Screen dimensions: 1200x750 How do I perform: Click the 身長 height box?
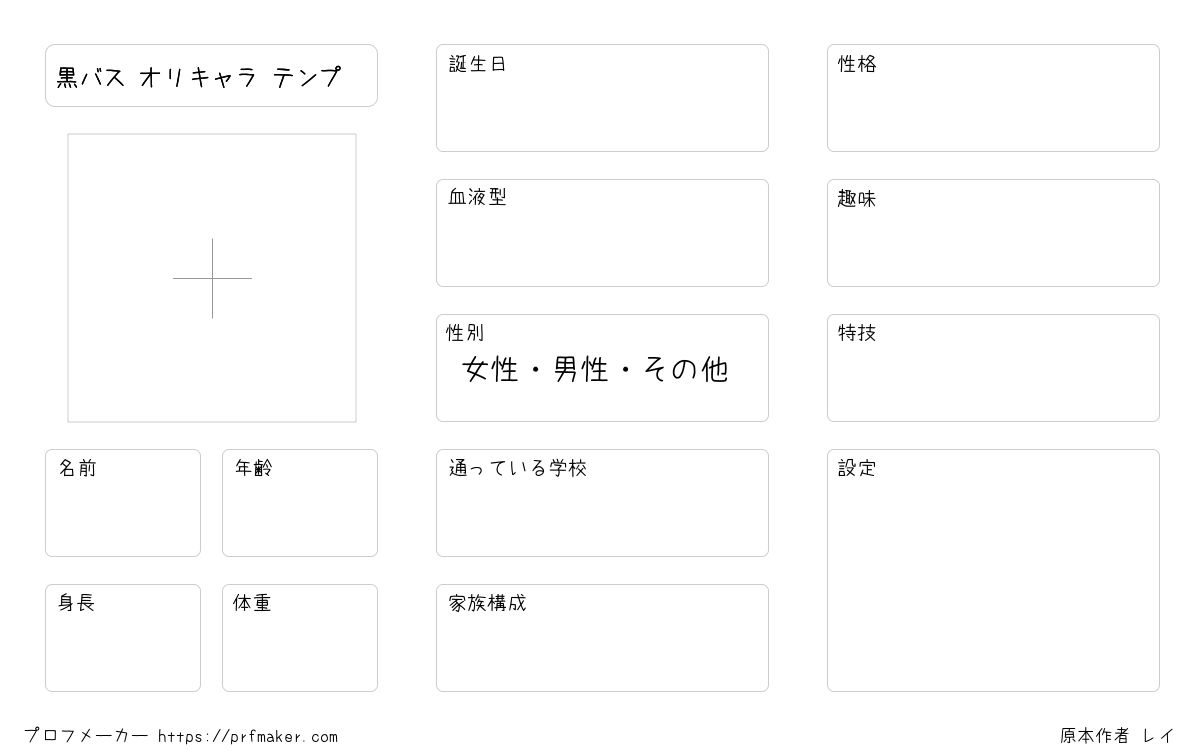[x=123, y=638]
